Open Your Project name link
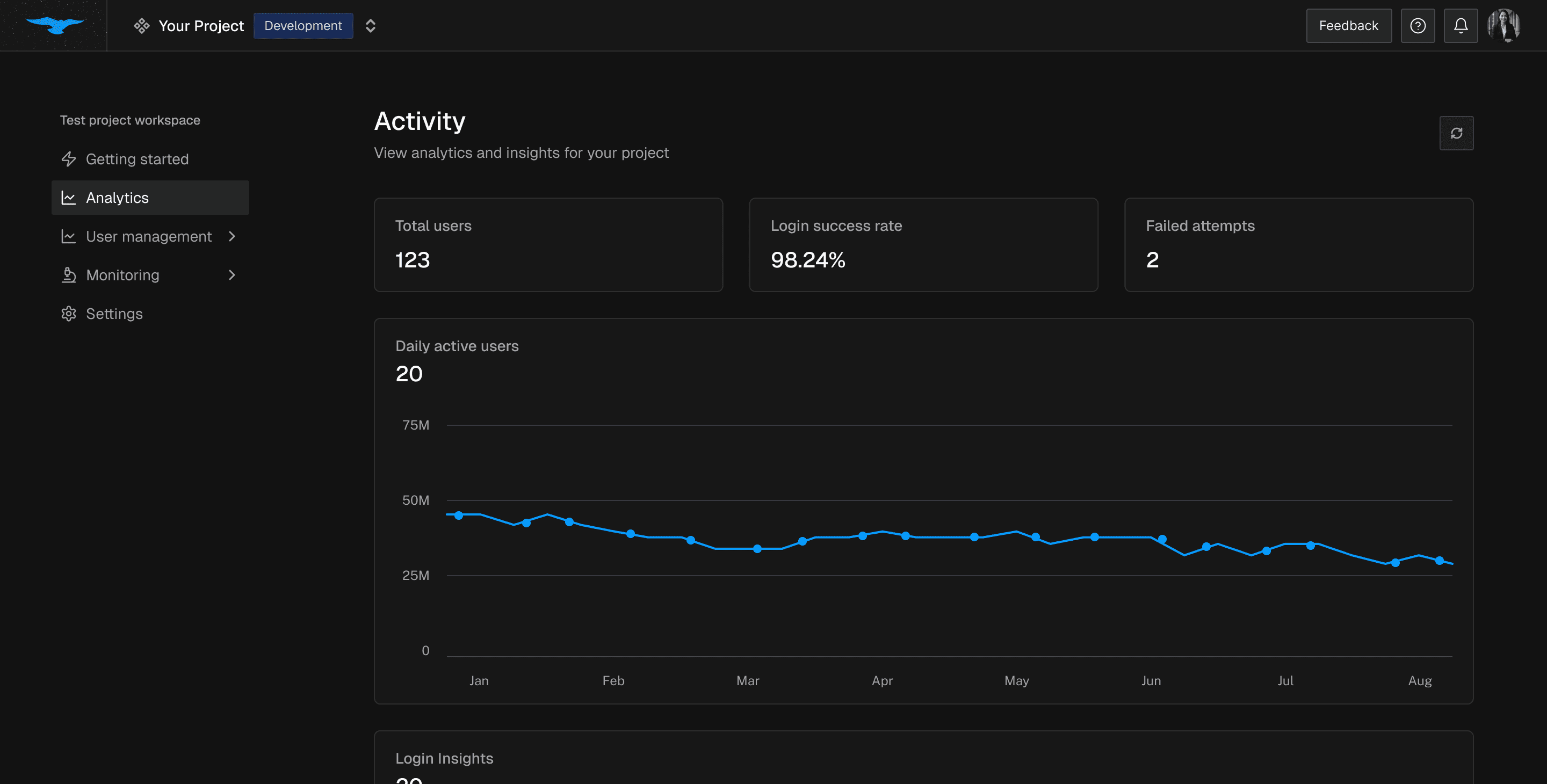Viewport: 1547px width, 784px height. click(201, 26)
